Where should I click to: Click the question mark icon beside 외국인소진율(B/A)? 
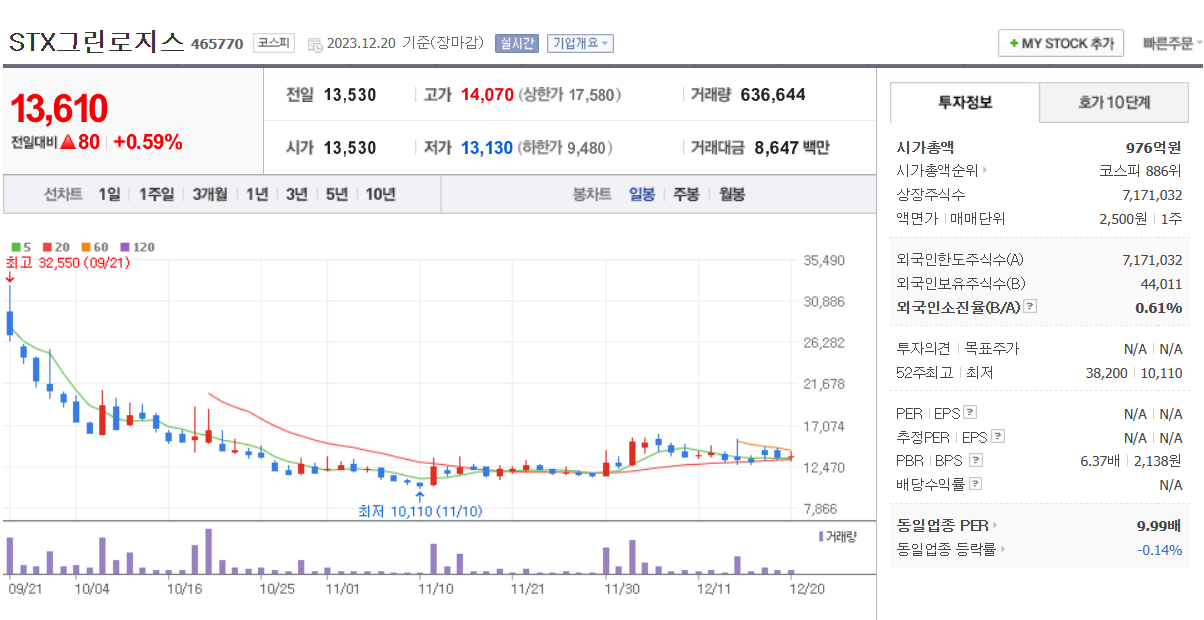point(1030,307)
